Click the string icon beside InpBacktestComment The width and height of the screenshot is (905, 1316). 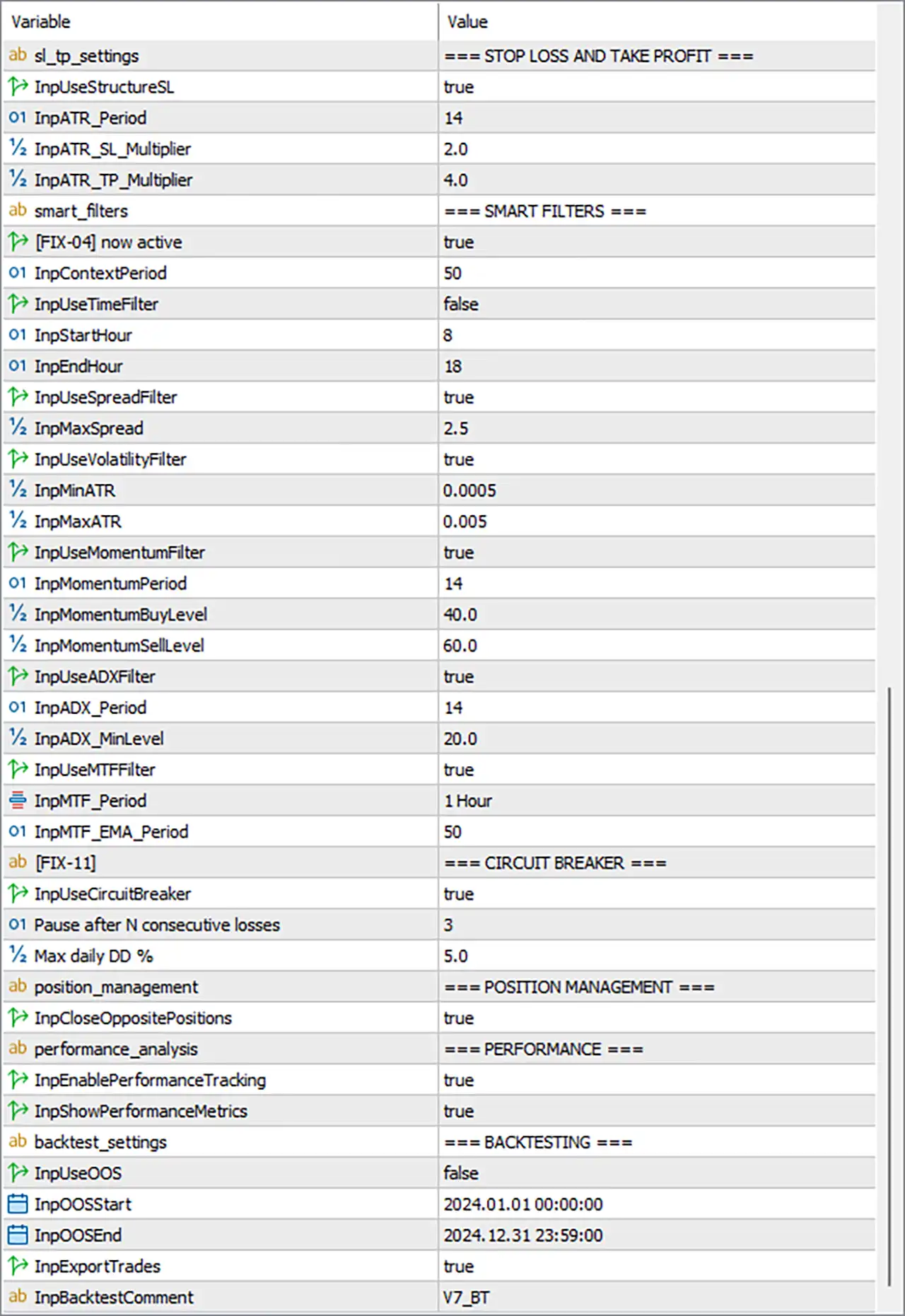pos(18,1296)
